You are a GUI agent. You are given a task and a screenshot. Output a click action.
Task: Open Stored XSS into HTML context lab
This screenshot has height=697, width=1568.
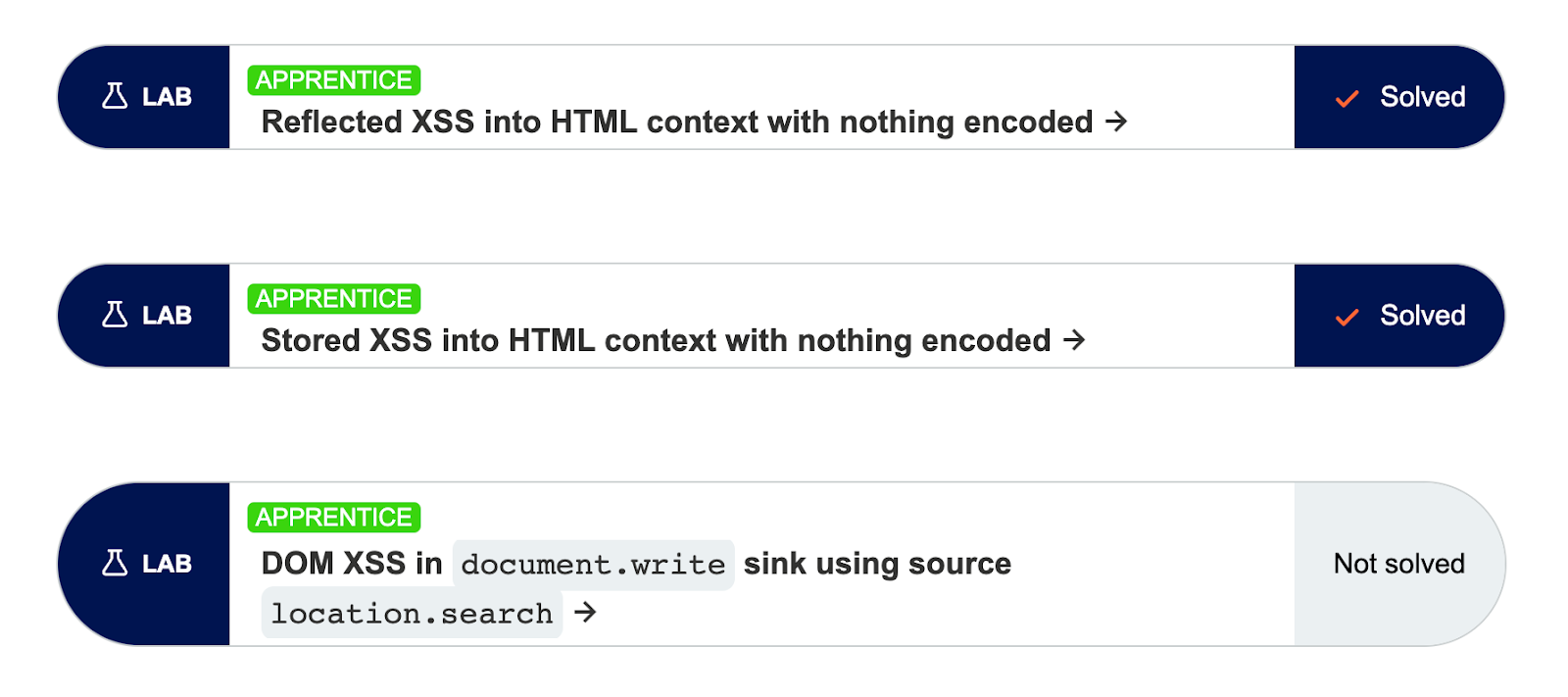pos(656,341)
